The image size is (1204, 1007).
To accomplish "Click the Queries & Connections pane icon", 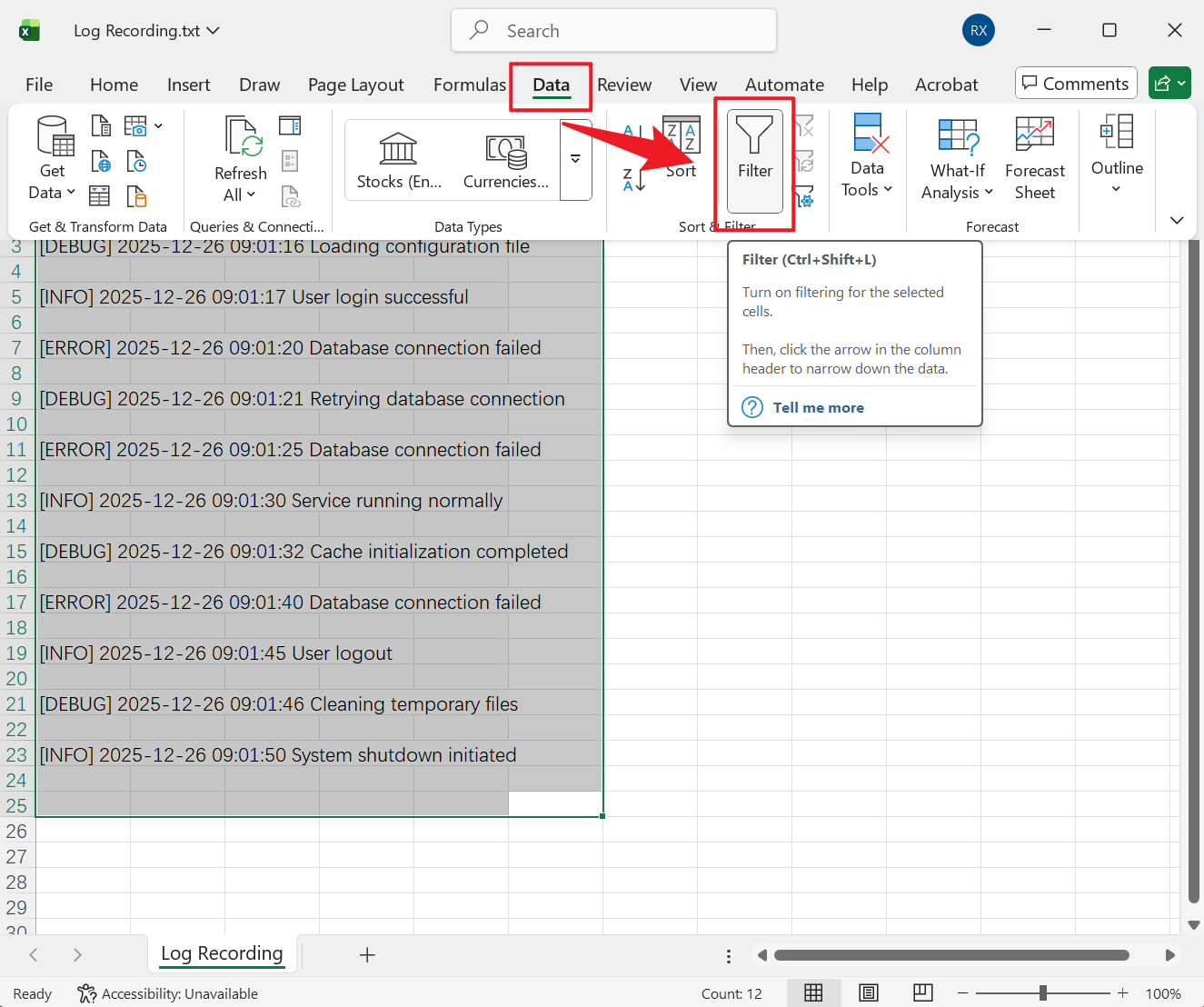I will tap(290, 125).
